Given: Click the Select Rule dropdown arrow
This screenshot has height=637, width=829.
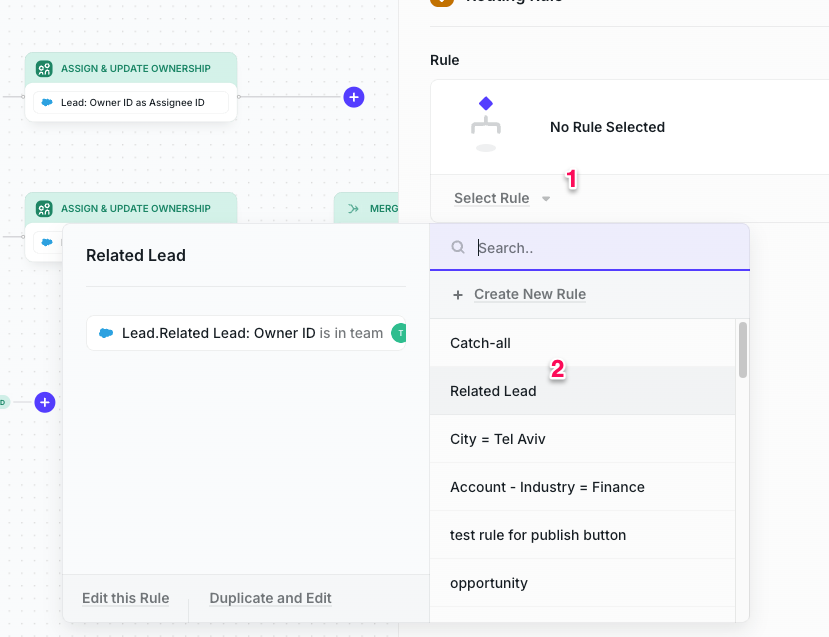Looking at the screenshot, I should point(546,199).
